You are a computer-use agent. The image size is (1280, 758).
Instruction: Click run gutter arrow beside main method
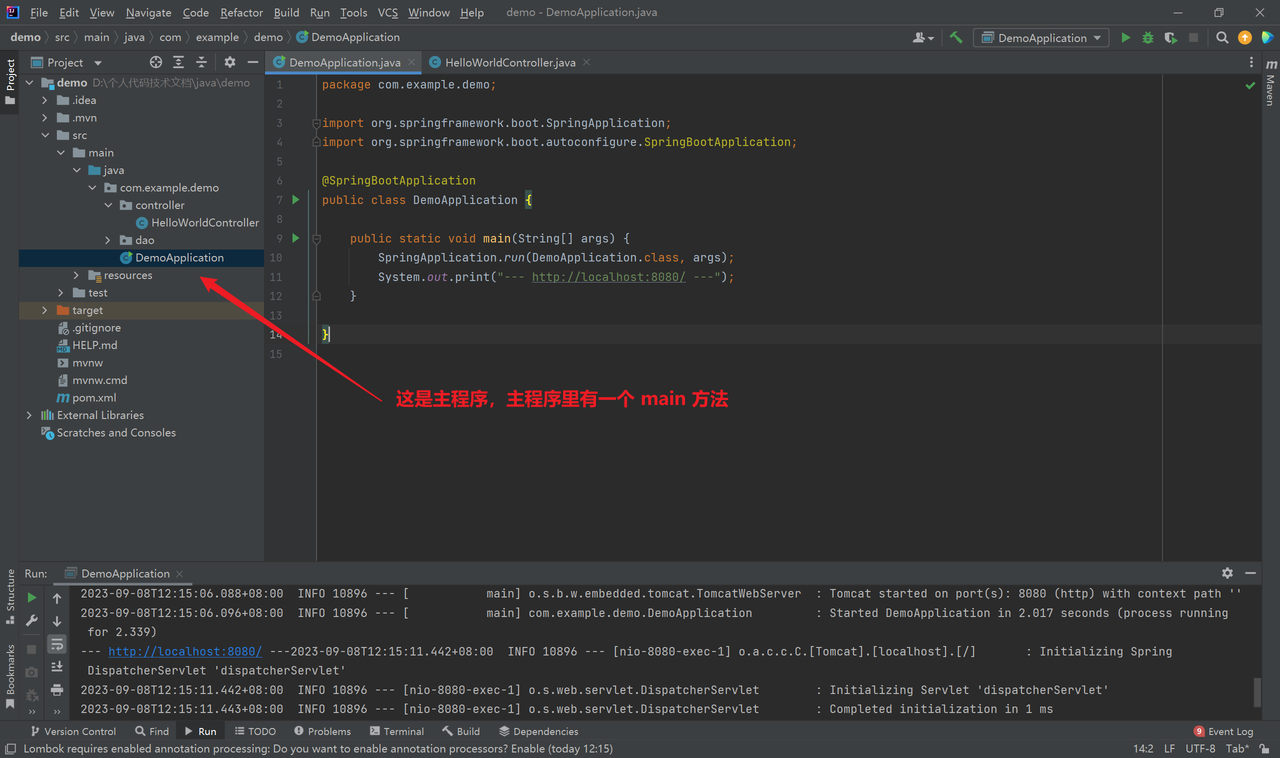point(295,238)
